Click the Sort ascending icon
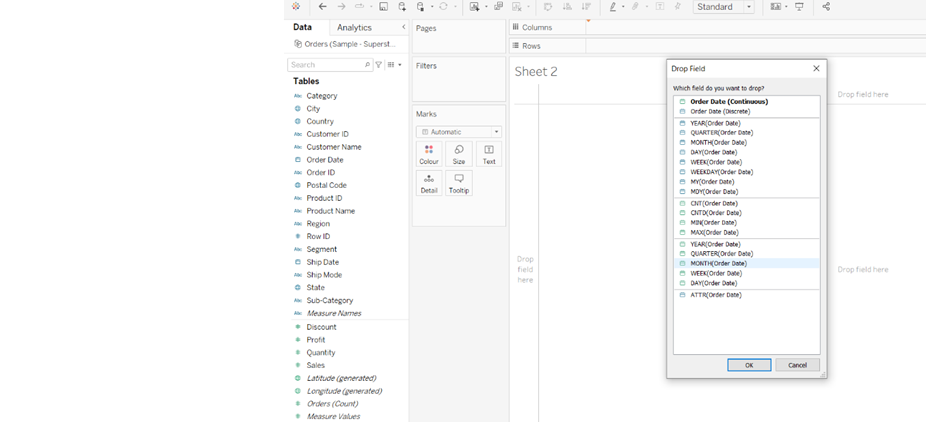 point(566,6)
